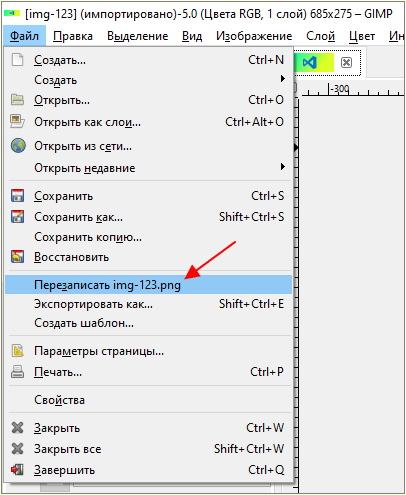
Task: Choose Восстановить menu entry
Action: pyautogui.click(x=149, y=257)
